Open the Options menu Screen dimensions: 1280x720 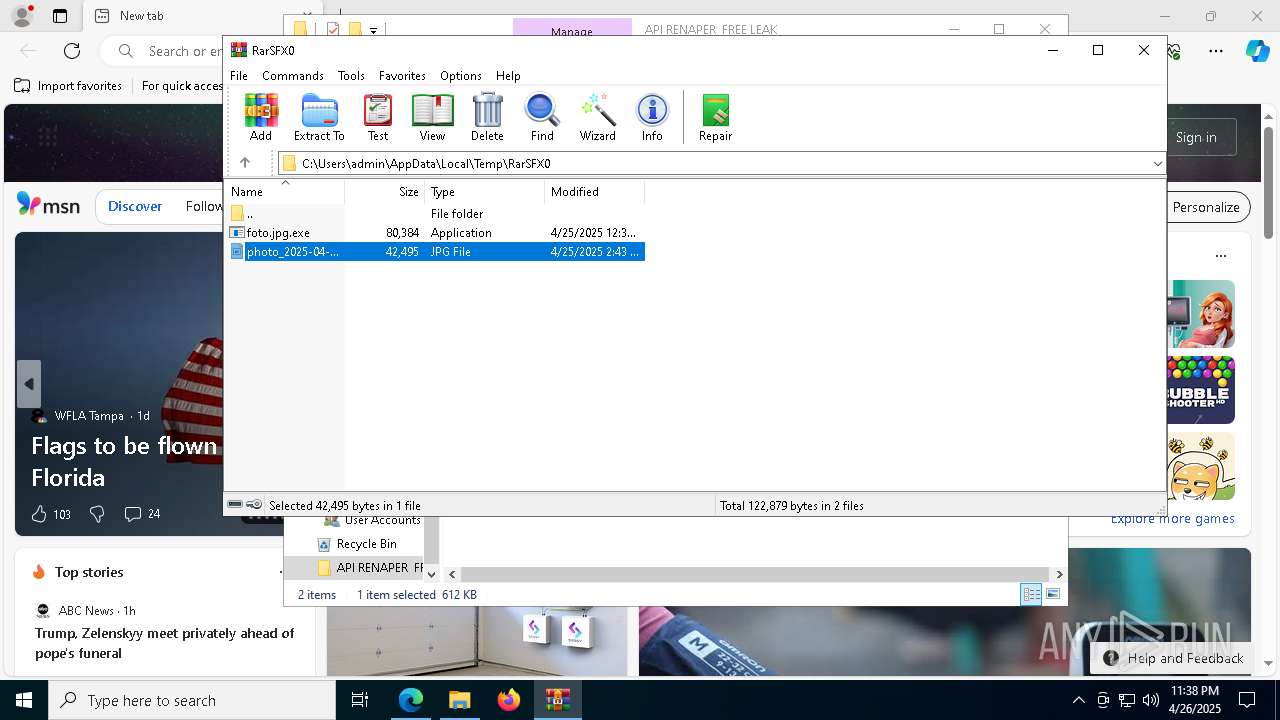[x=461, y=75]
